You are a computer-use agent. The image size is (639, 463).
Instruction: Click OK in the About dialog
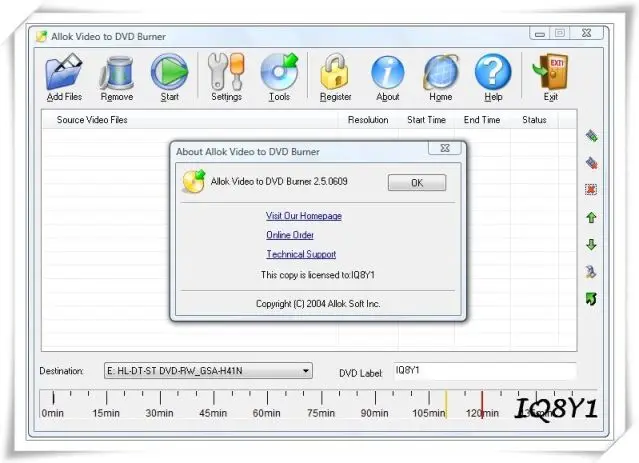417,183
